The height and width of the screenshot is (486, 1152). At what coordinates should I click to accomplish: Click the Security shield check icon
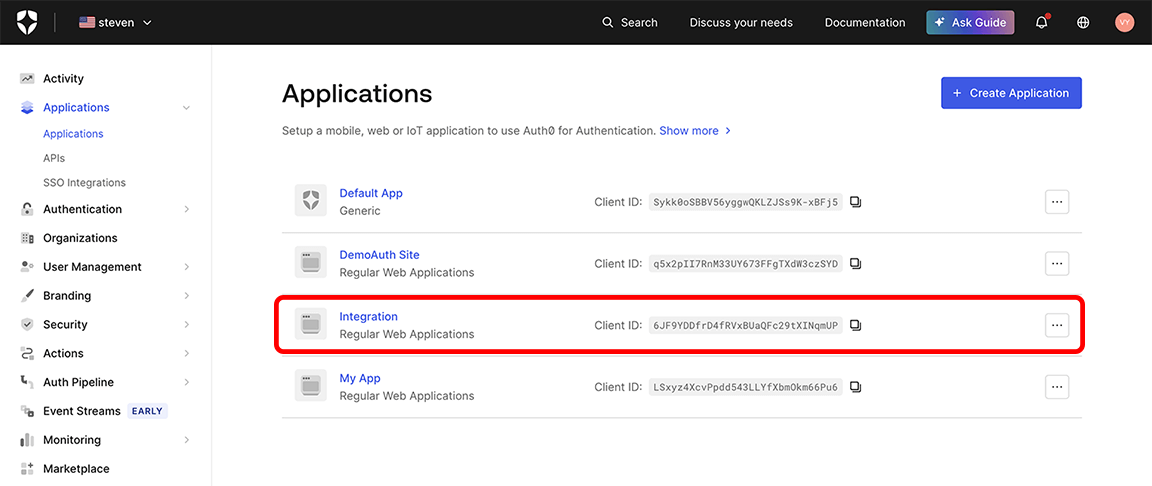(x=27, y=324)
